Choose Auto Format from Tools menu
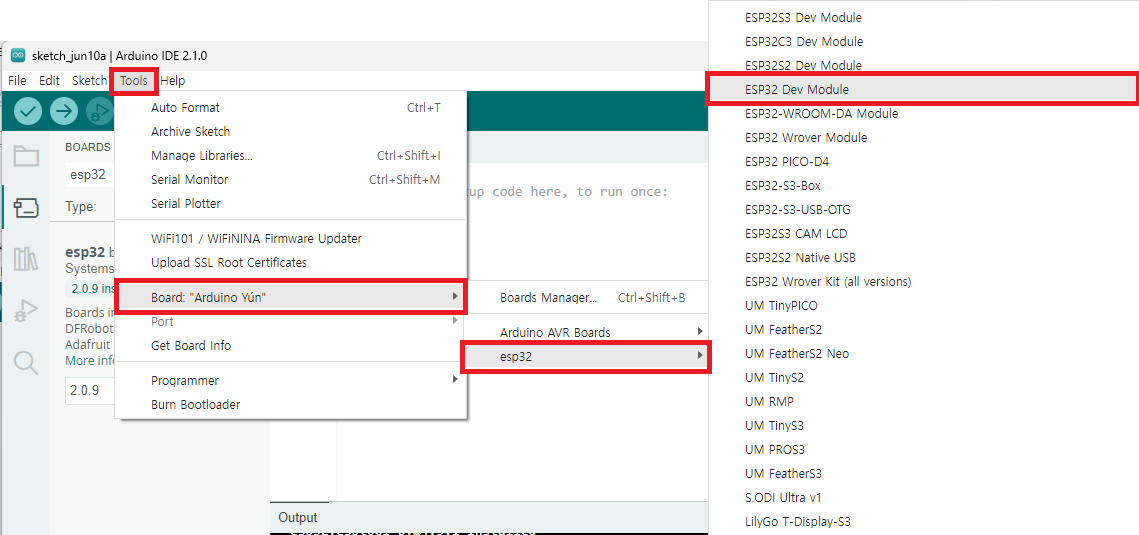The image size is (1139, 535). pyautogui.click(x=291, y=107)
